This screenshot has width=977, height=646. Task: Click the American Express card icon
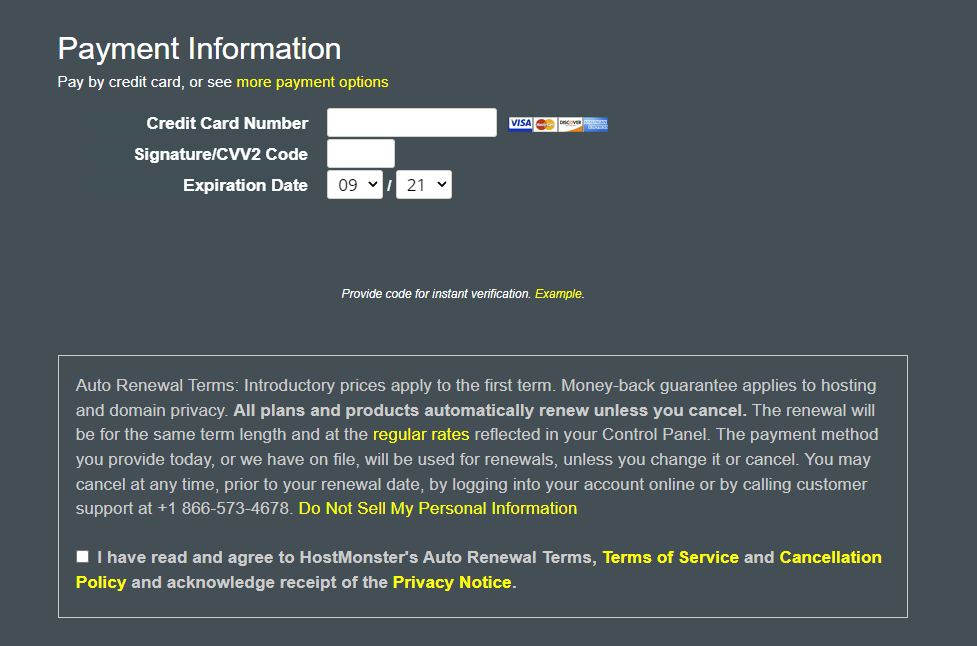(x=596, y=124)
